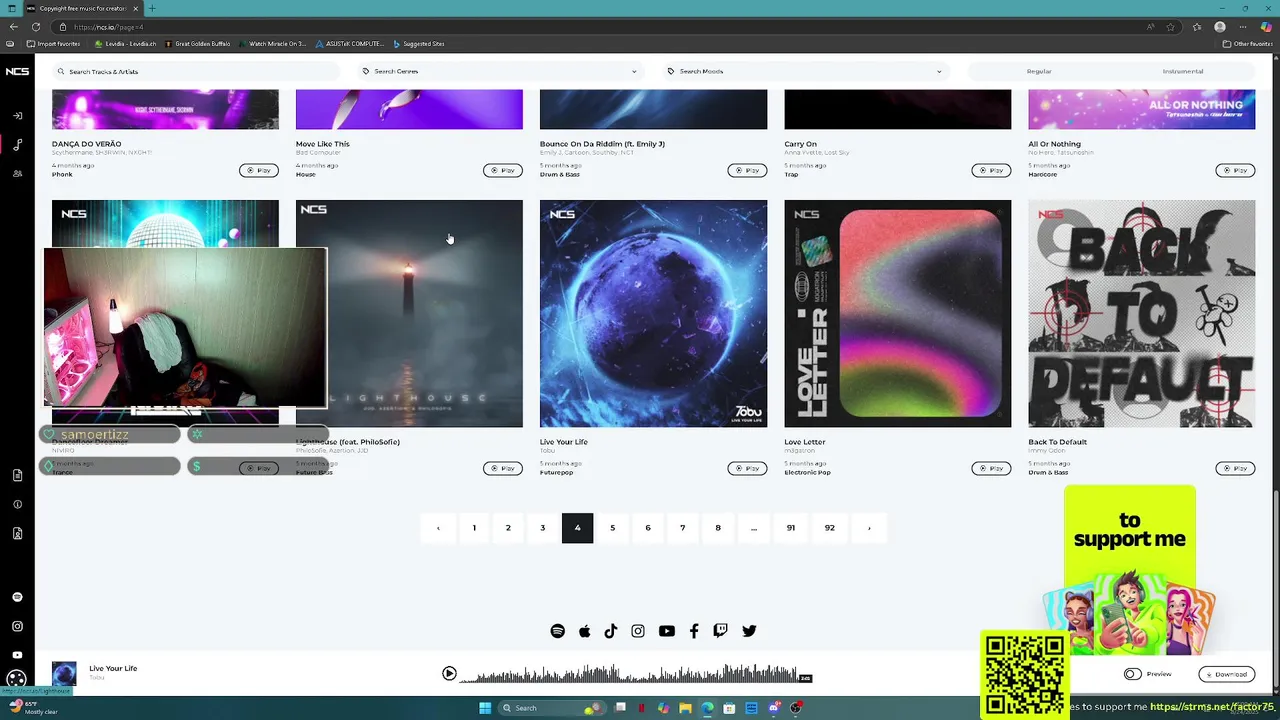Click the NCS logo in the sidebar
This screenshot has height=720, width=1280.
[17, 71]
